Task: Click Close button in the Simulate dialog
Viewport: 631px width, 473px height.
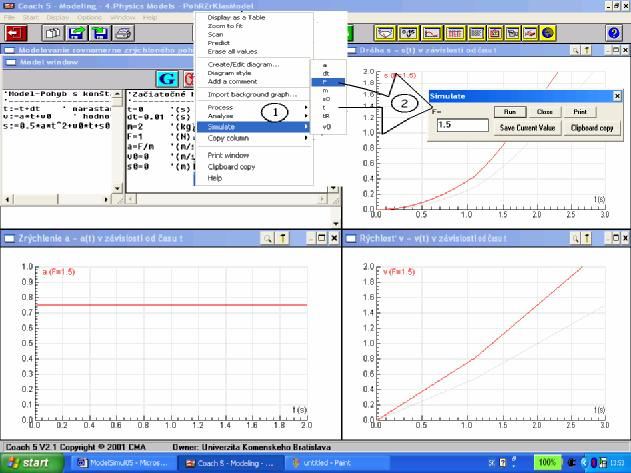Action: click(x=544, y=112)
